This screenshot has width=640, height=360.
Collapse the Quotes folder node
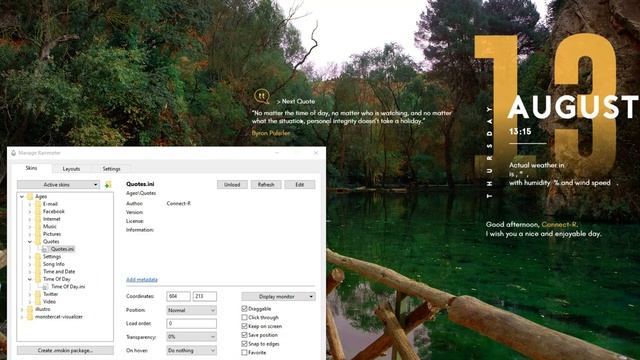[x=30, y=242]
